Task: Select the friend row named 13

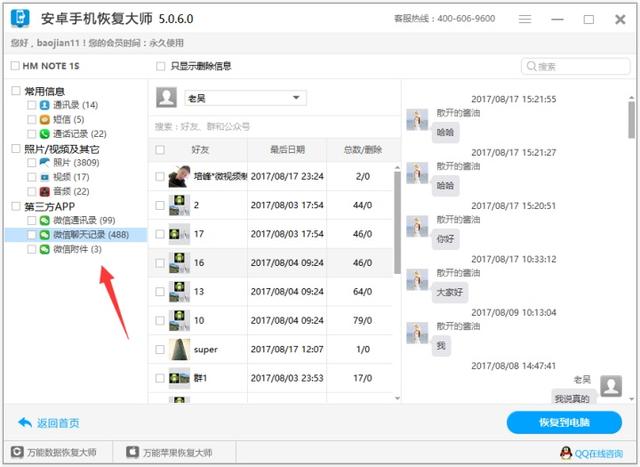Action: point(271,291)
